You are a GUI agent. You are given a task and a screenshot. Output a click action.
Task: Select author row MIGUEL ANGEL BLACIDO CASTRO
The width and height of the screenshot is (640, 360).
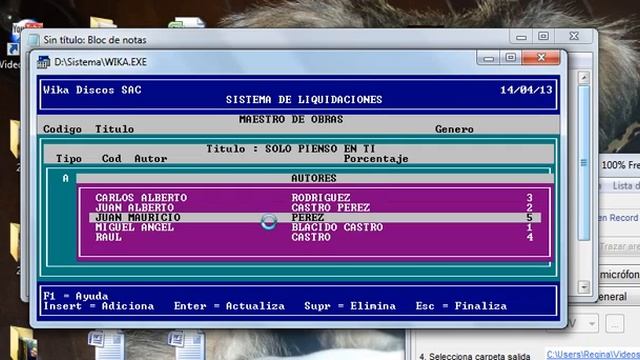pyautogui.click(x=315, y=227)
